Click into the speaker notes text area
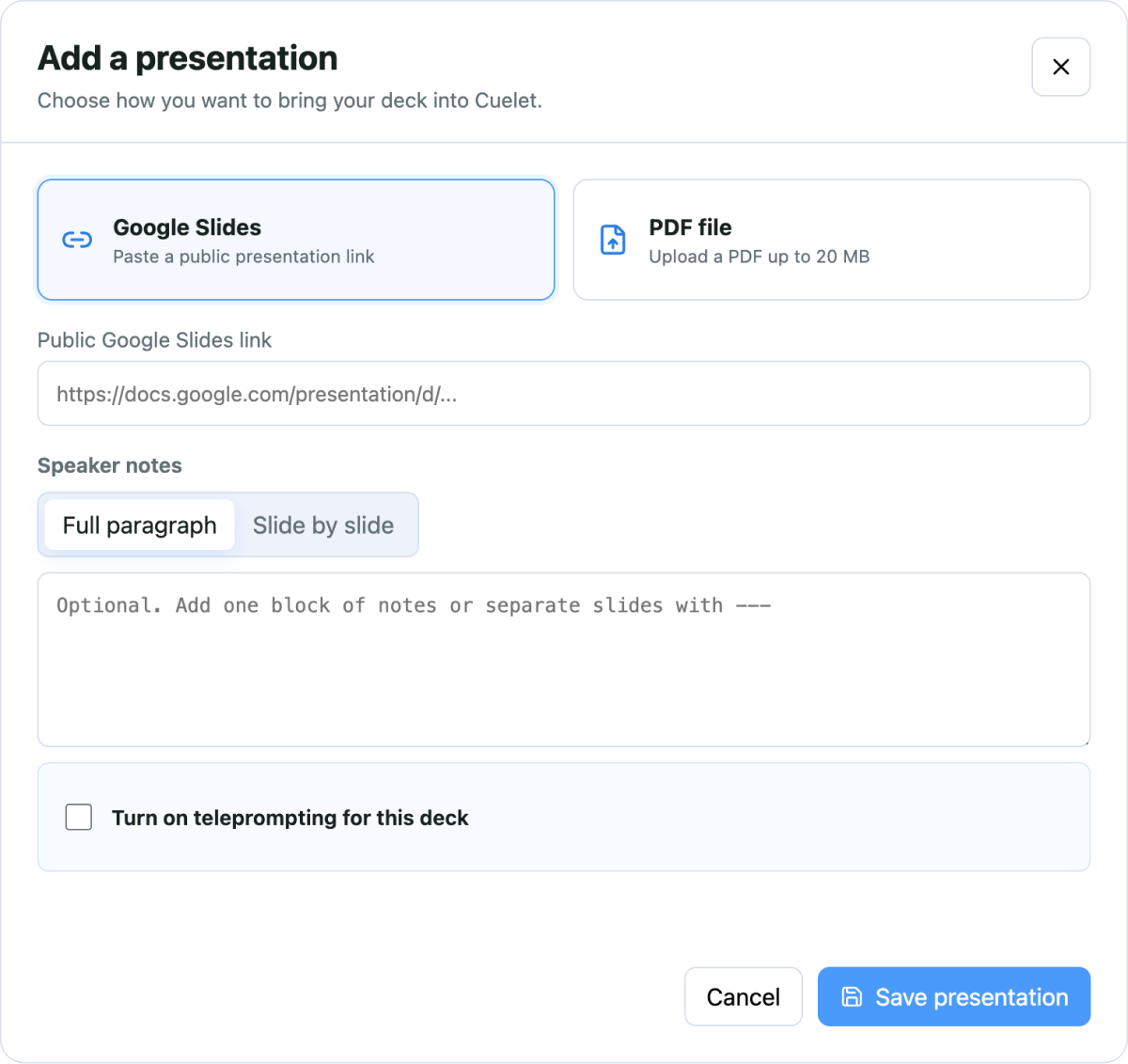Screen dimensions: 1128x1064 [x=564, y=660]
